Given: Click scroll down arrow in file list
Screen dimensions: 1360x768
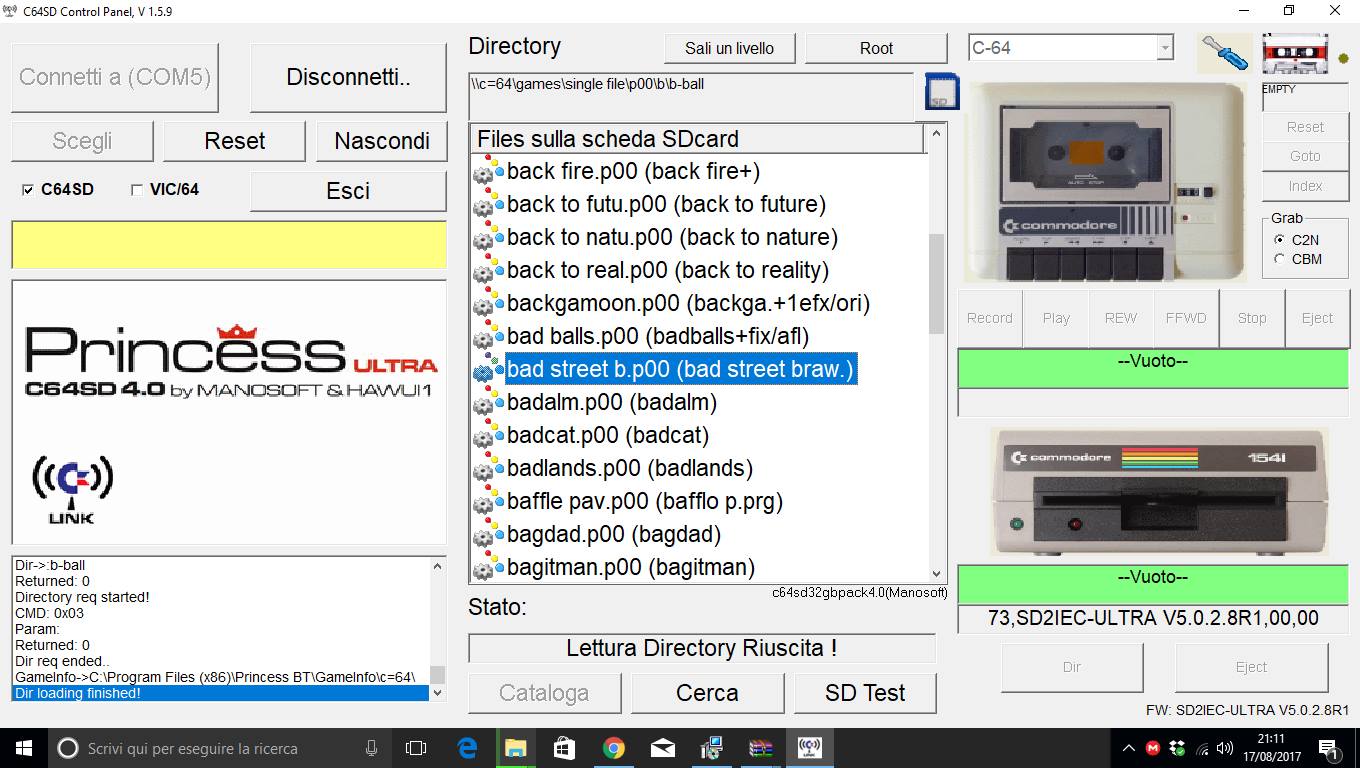Looking at the screenshot, I should [x=937, y=574].
